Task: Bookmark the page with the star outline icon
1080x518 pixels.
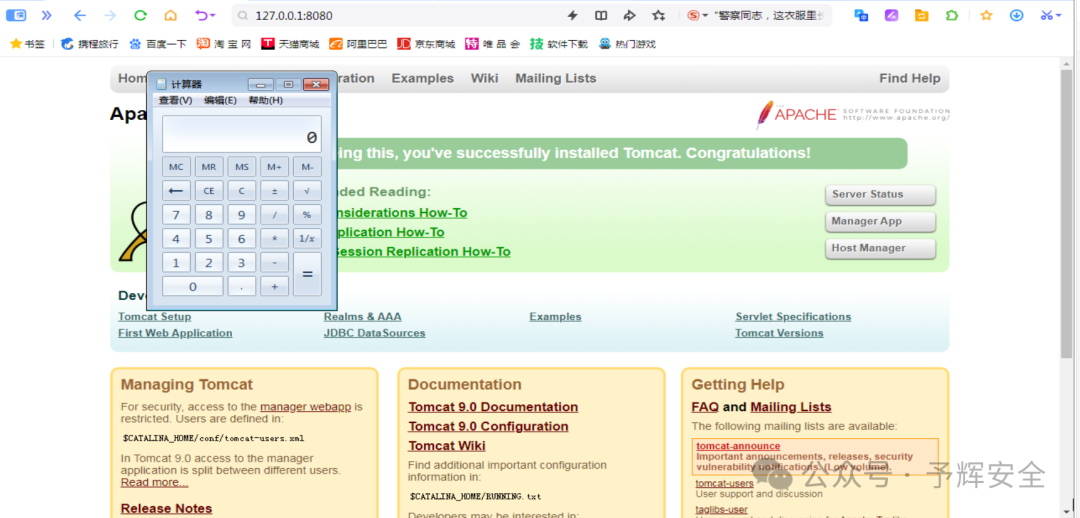Action: pos(658,15)
